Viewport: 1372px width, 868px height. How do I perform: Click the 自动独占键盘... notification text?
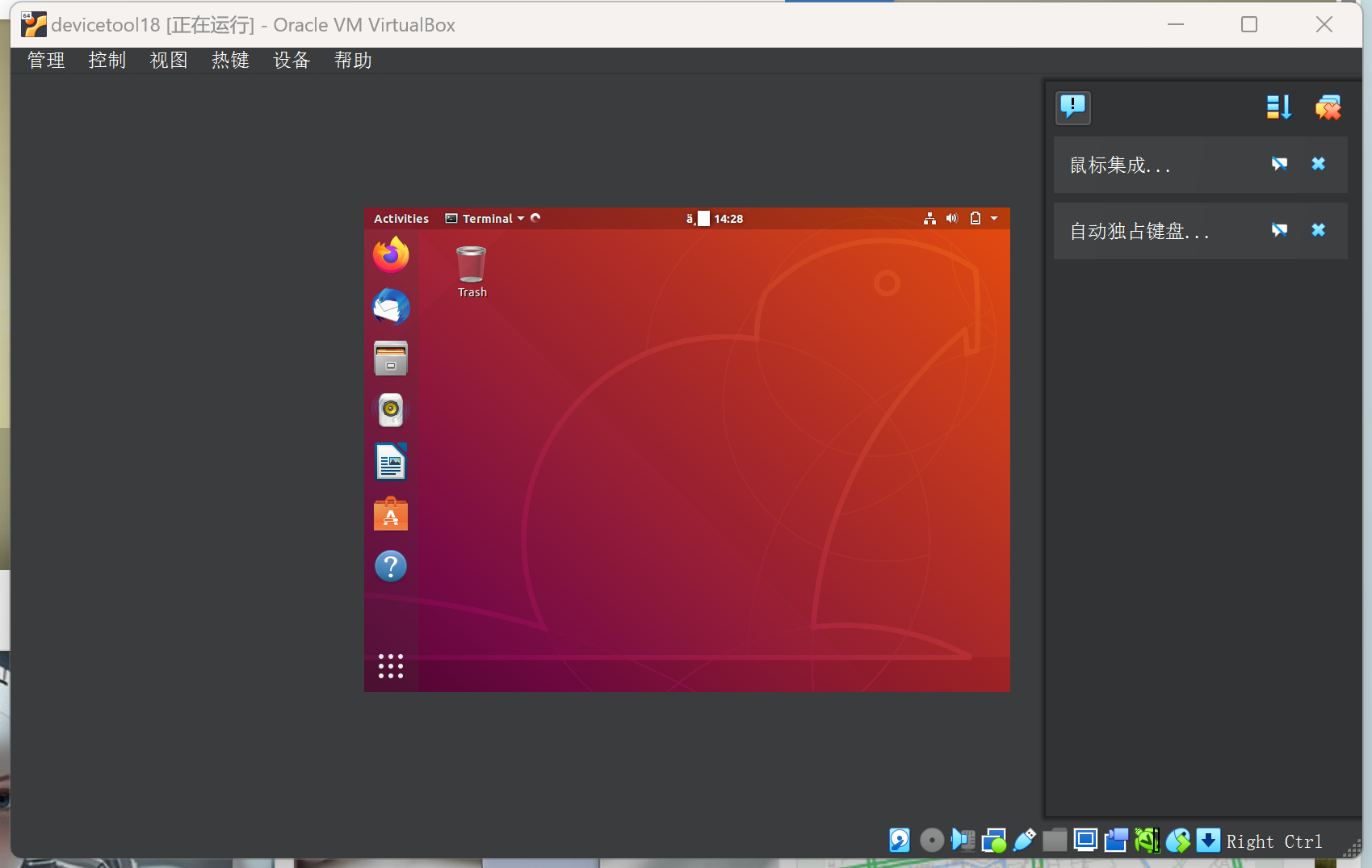[1139, 232]
